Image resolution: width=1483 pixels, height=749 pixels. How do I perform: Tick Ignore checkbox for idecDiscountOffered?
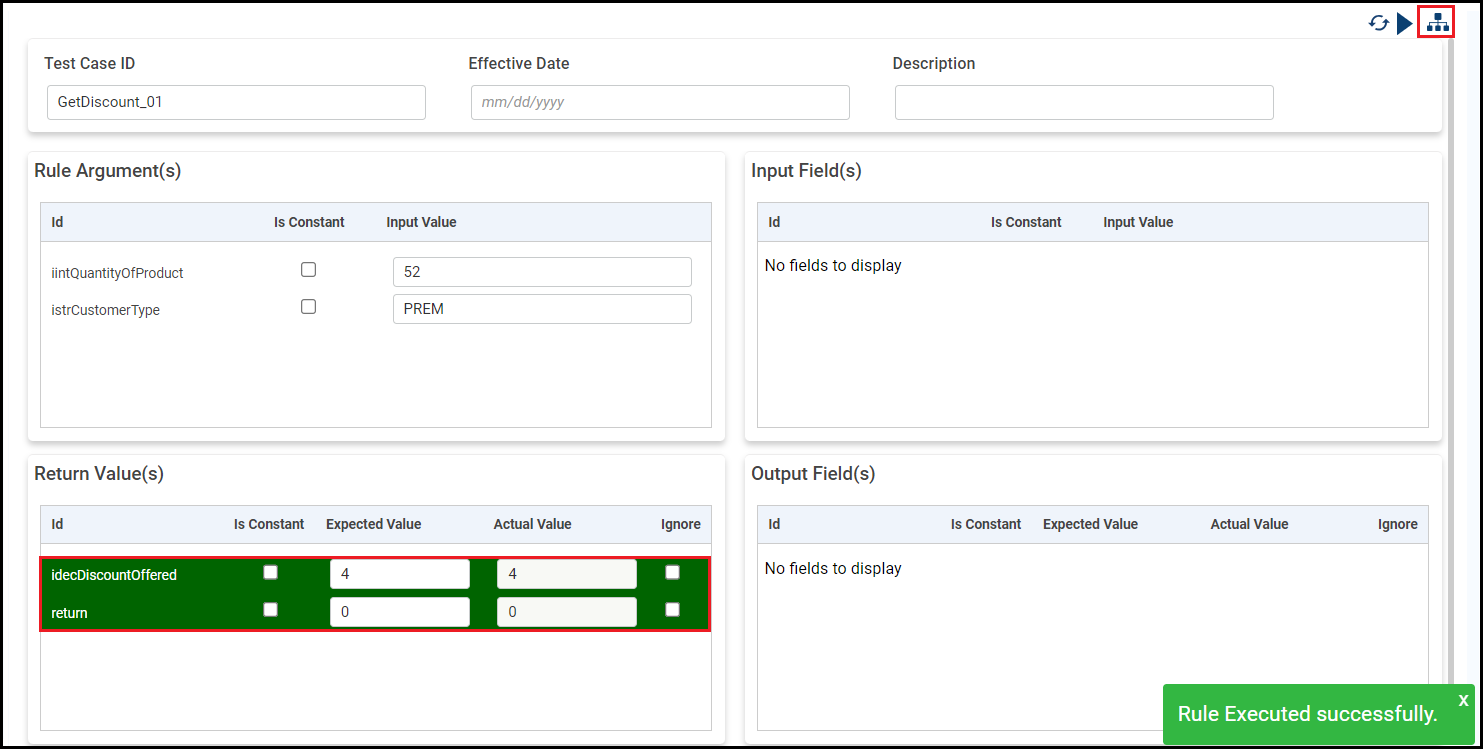(672, 572)
